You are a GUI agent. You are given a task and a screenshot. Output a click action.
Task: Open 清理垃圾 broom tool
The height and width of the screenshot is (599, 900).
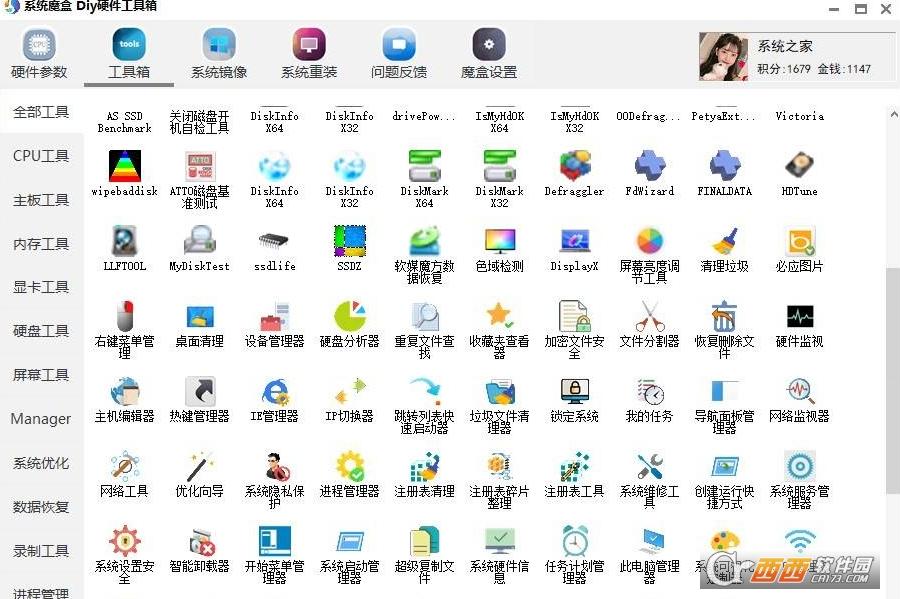pos(724,249)
